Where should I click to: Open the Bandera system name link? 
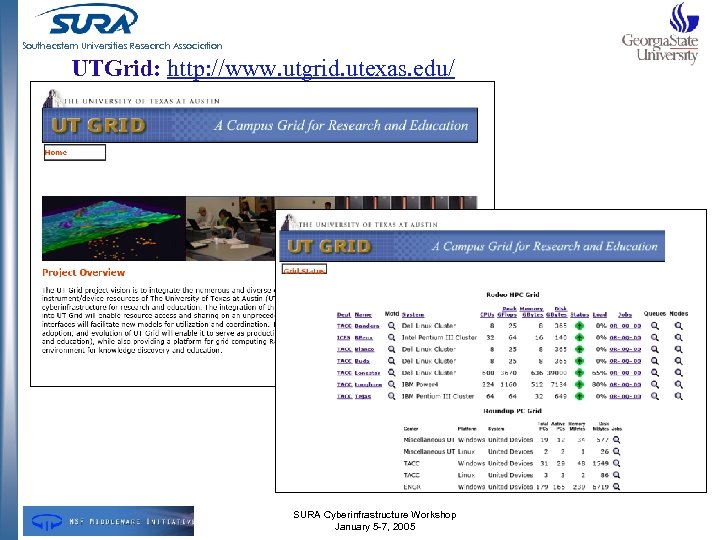pos(367,326)
